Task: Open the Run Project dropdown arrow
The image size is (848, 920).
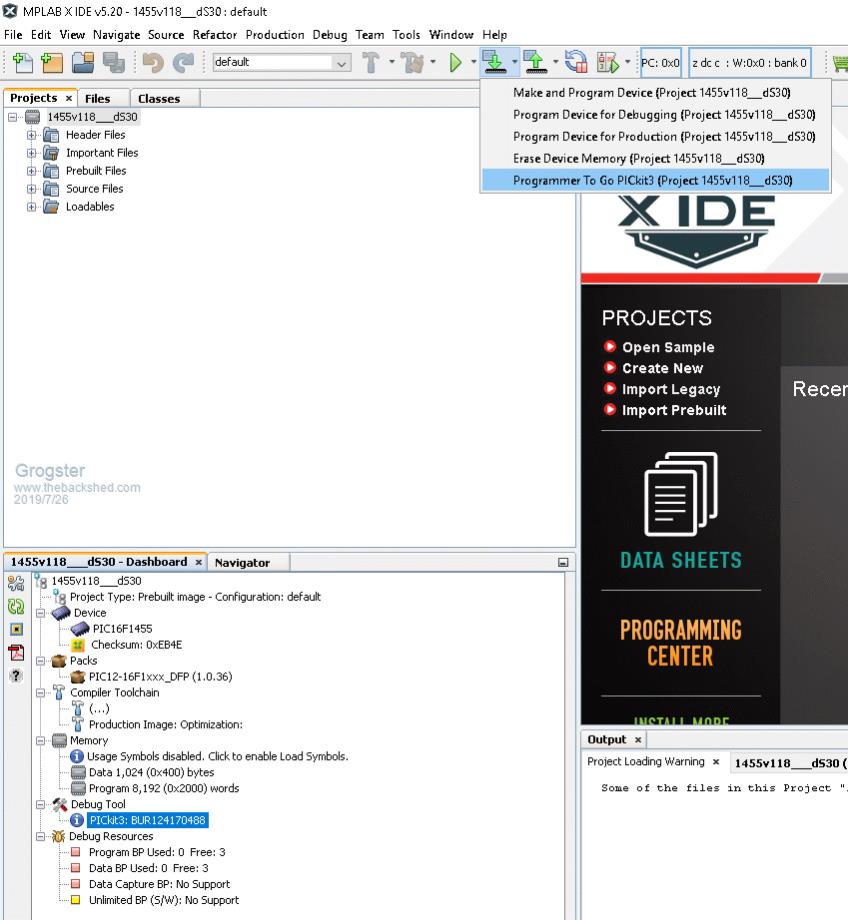Action: point(474,62)
